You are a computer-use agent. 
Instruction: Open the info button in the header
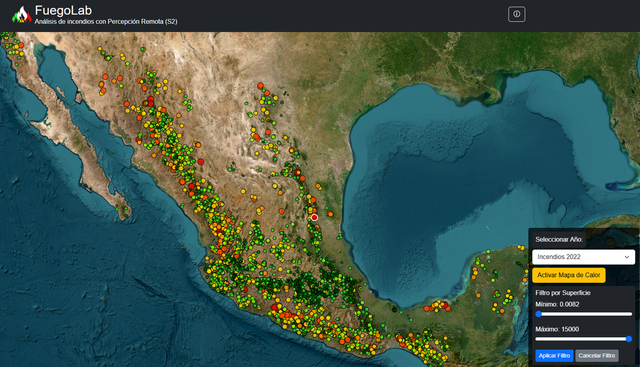pos(516,14)
